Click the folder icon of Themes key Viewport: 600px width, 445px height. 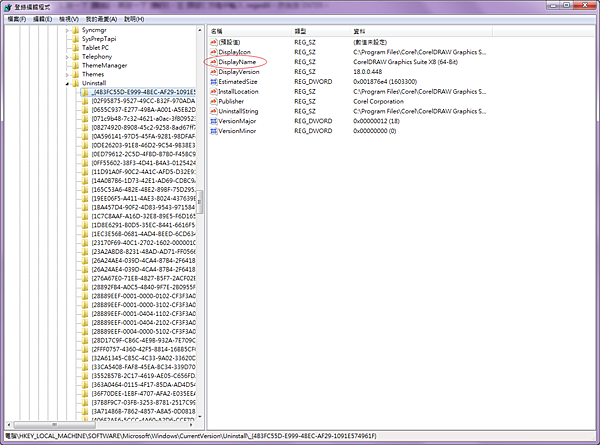75,74
